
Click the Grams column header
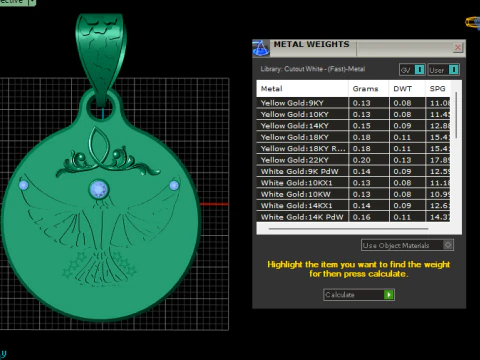tap(368, 89)
